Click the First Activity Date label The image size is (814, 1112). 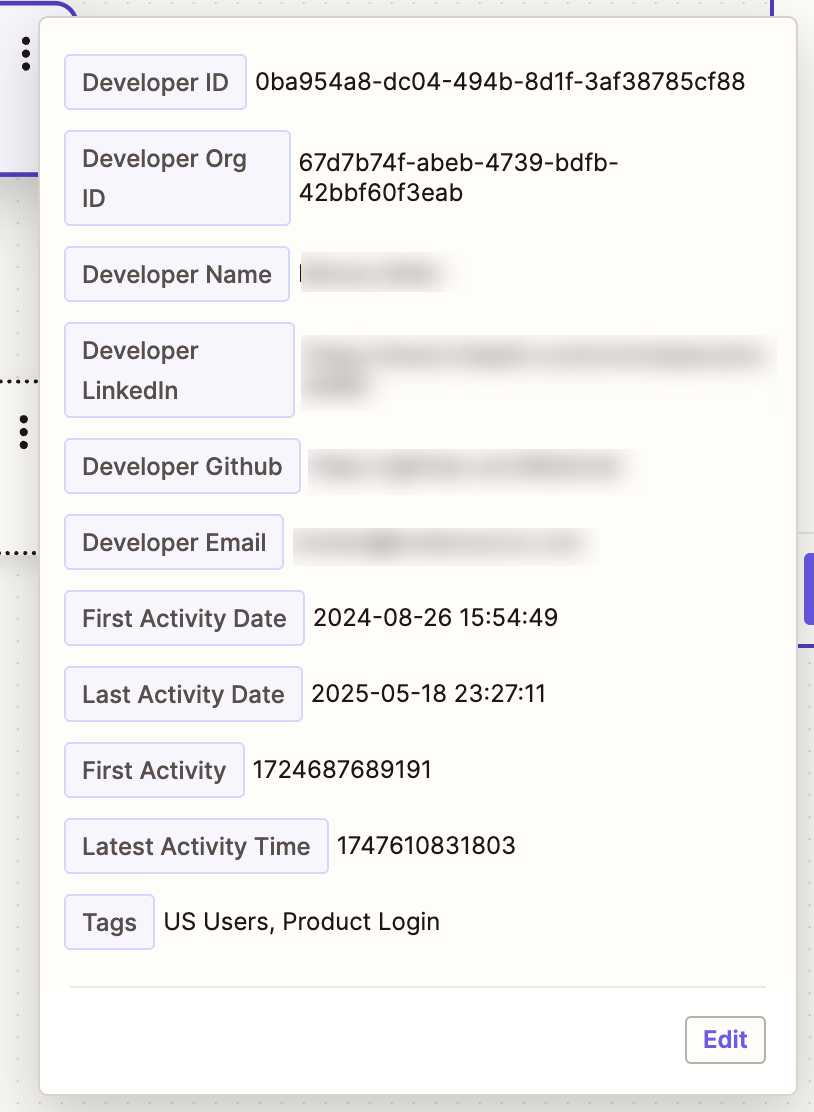tap(184, 618)
